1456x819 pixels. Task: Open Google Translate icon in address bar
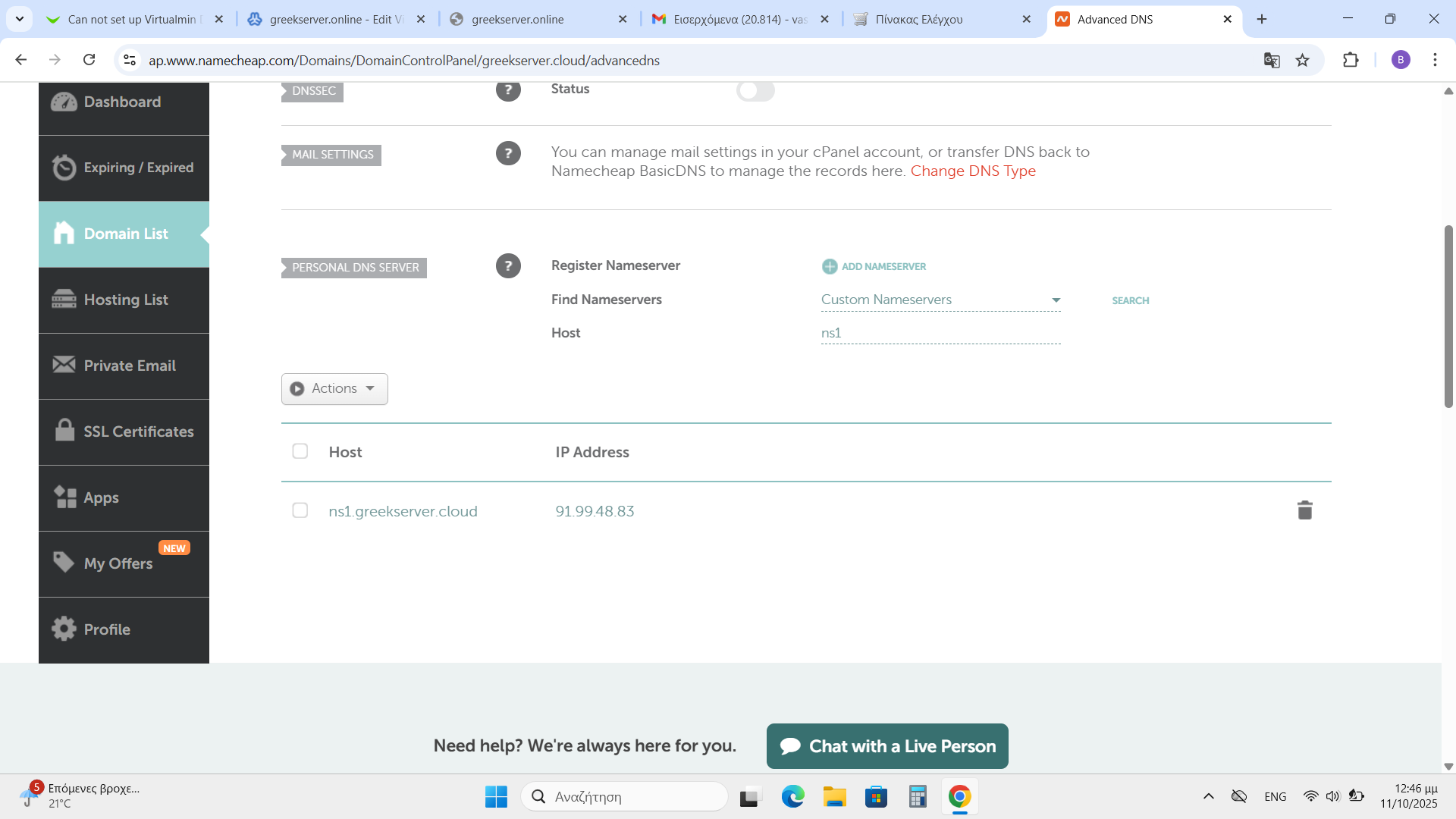1272,60
